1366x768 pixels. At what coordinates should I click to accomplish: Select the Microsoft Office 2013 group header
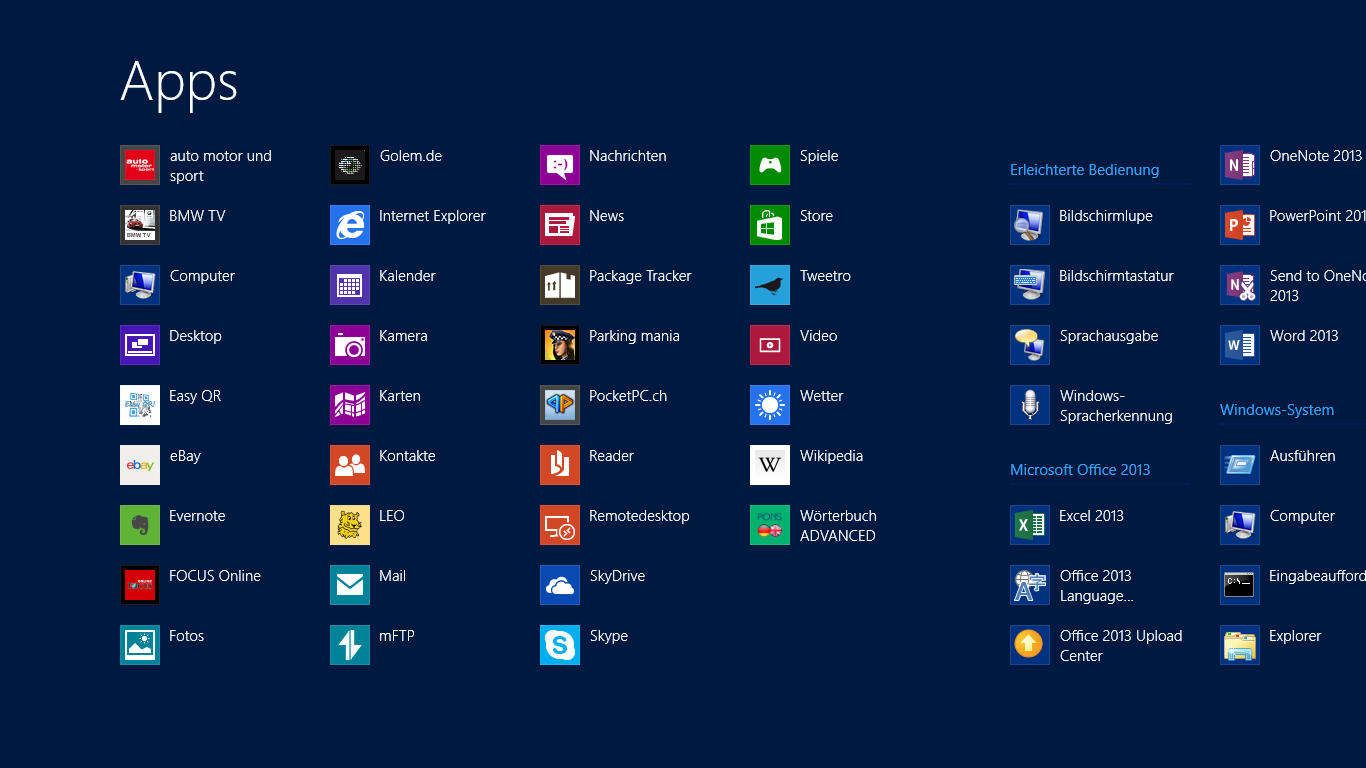1080,470
